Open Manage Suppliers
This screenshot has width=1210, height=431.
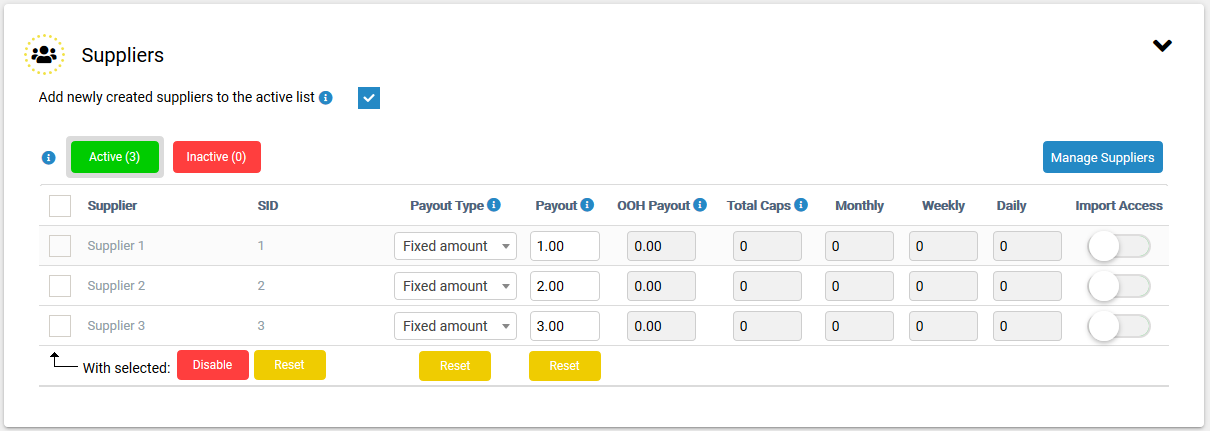(x=1102, y=157)
